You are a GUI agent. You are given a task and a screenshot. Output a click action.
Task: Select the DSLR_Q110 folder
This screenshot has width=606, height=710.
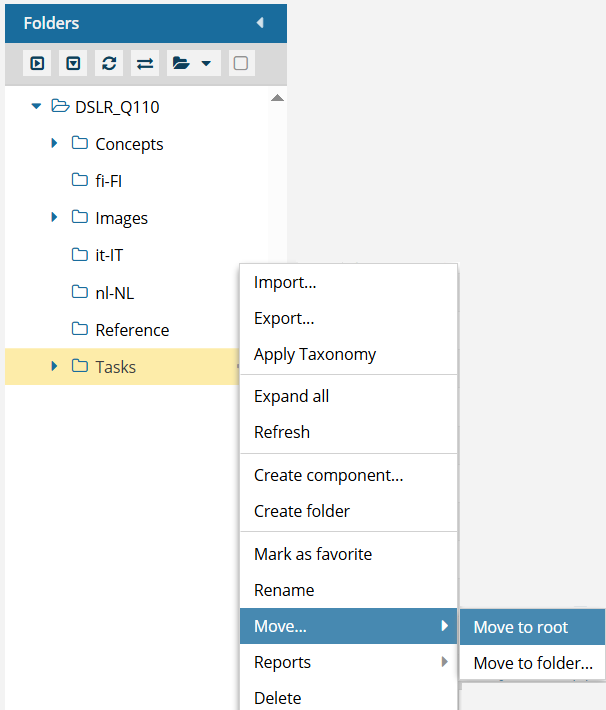point(117,107)
